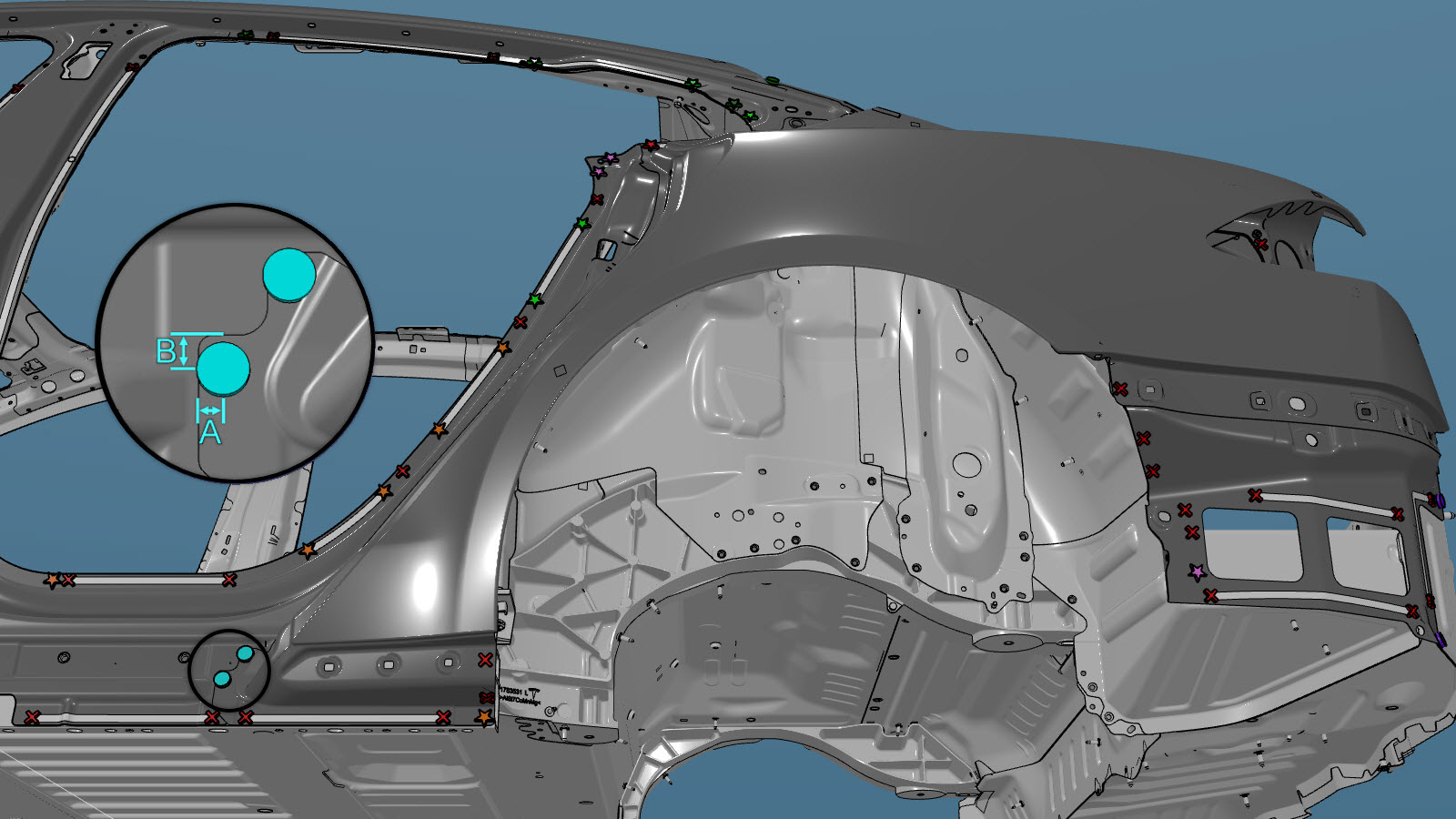Click red X at left of lower rear panel strip
Image resolution: width=1456 pixels, height=819 pixels.
click(1211, 596)
